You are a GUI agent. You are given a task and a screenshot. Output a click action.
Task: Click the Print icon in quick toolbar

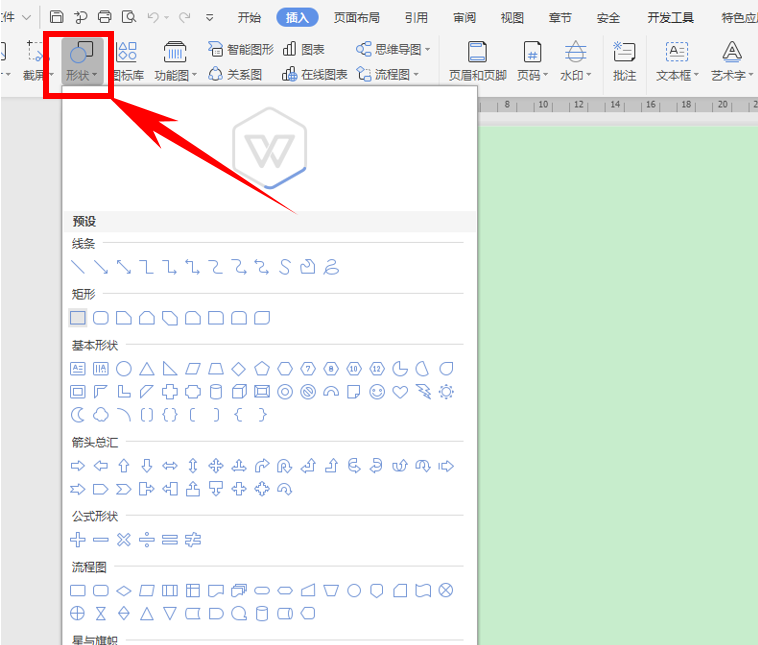[x=104, y=17]
